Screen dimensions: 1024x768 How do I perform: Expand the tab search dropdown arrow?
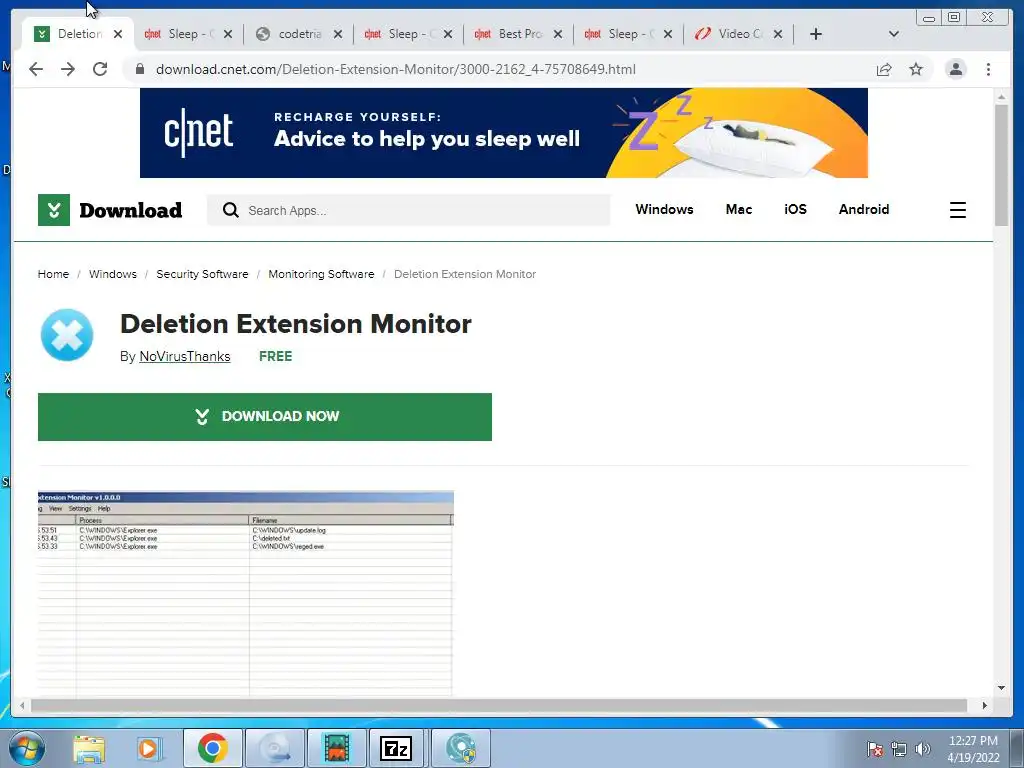pos(894,34)
